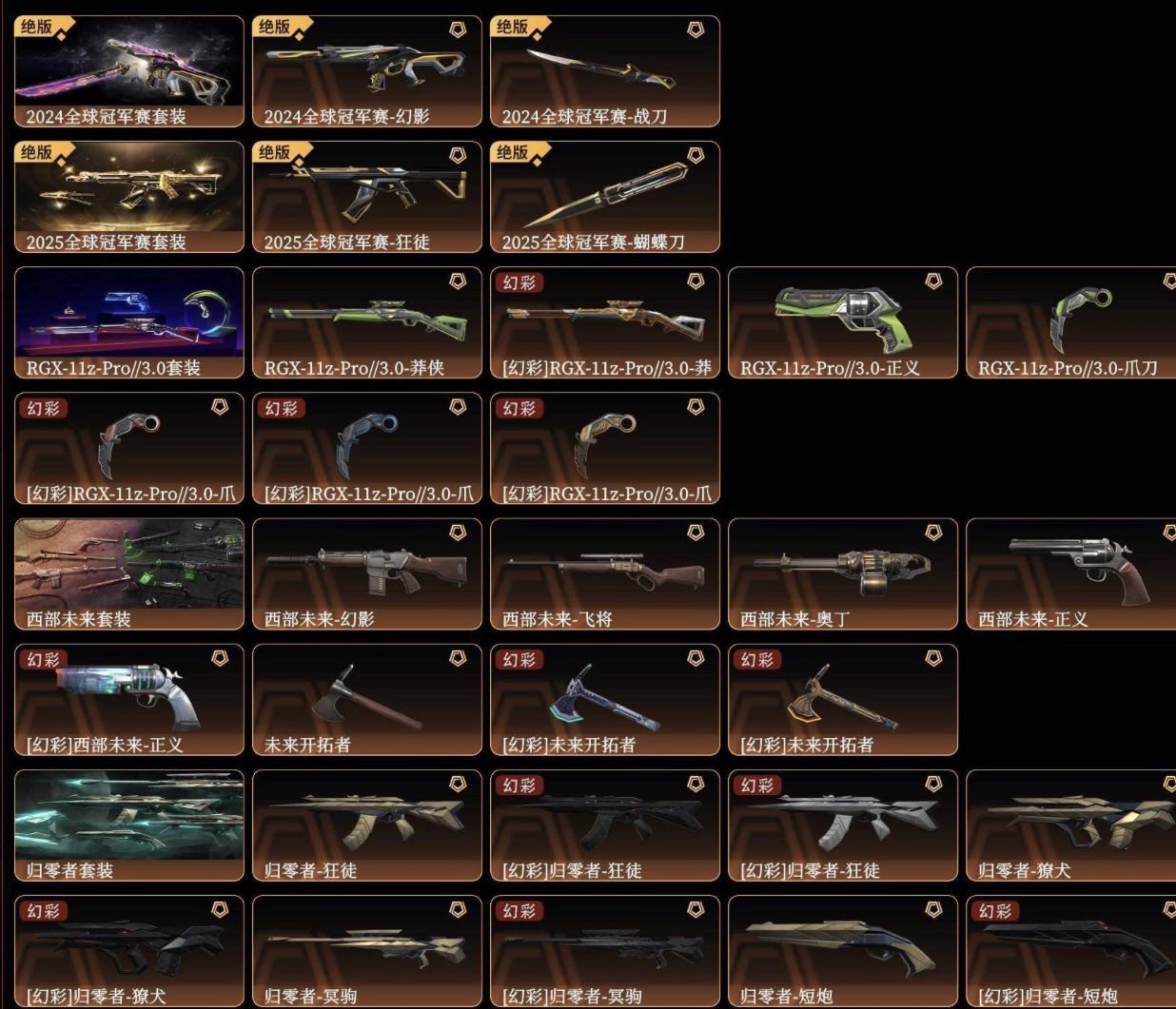
Task: Open the RGX-11z-Pro//3.0套装 bundle card
Action: pyautogui.click(x=129, y=322)
